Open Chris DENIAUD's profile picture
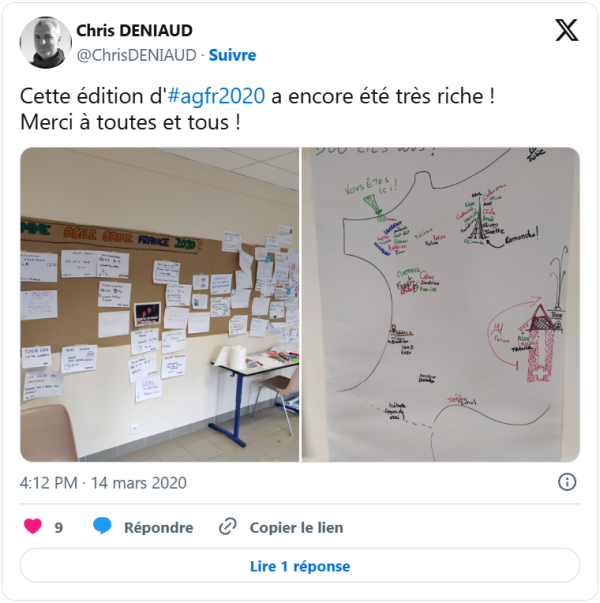 click(x=45, y=42)
